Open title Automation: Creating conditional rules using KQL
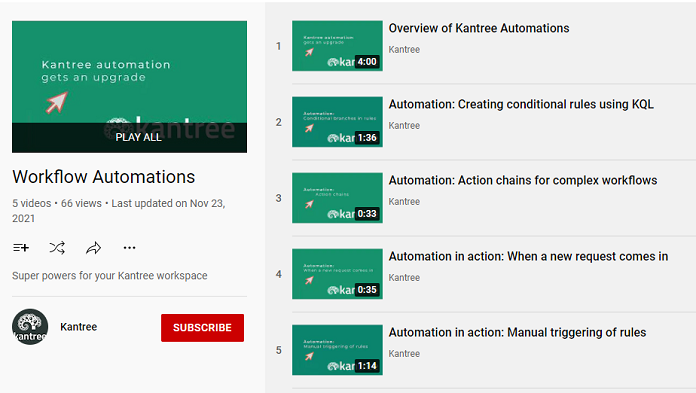The width and height of the screenshot is (696, 393). click(x=521, y=104)
